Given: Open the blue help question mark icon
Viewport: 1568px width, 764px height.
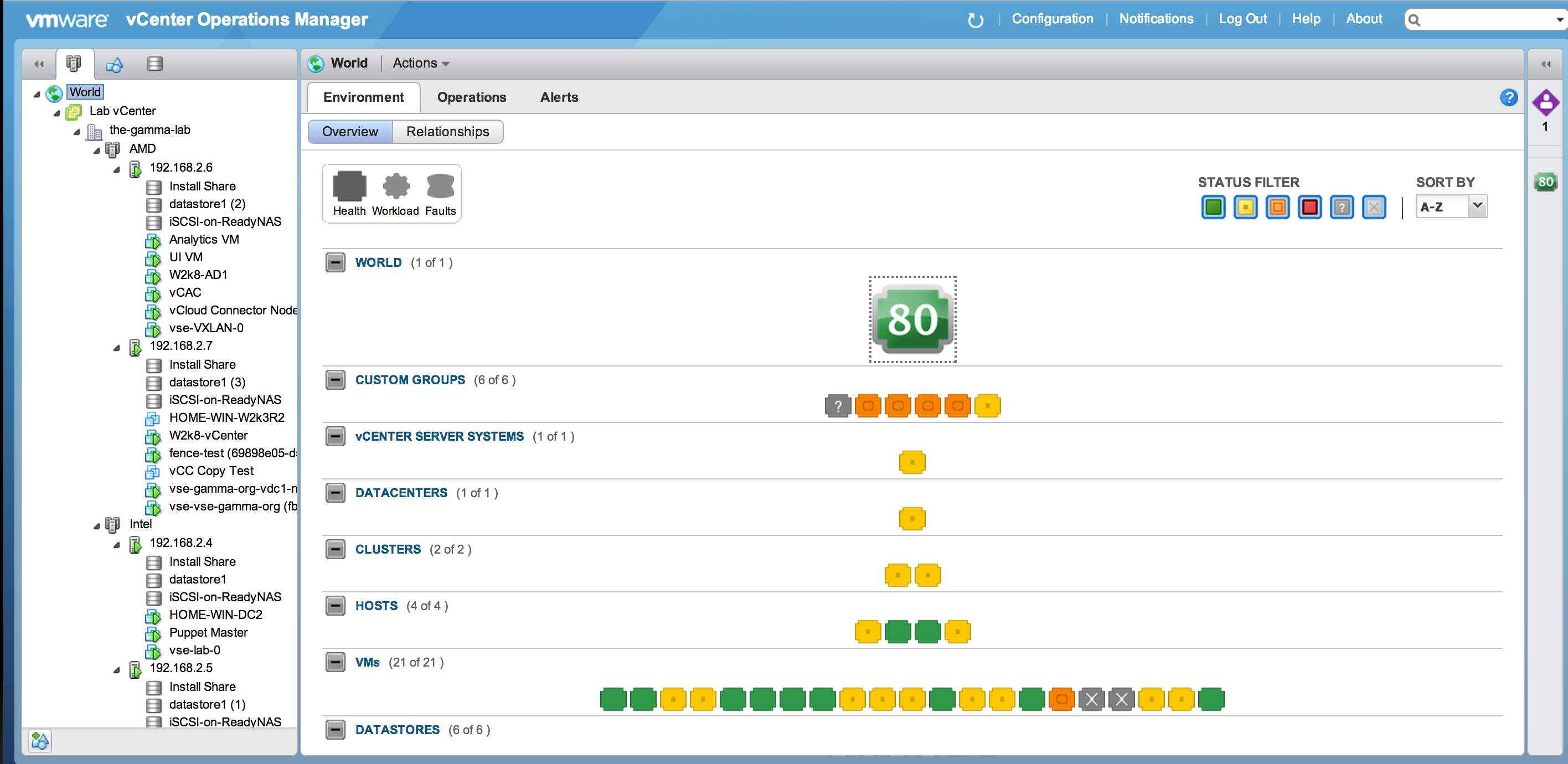Looking at the screenshot, I should 1508,97.
